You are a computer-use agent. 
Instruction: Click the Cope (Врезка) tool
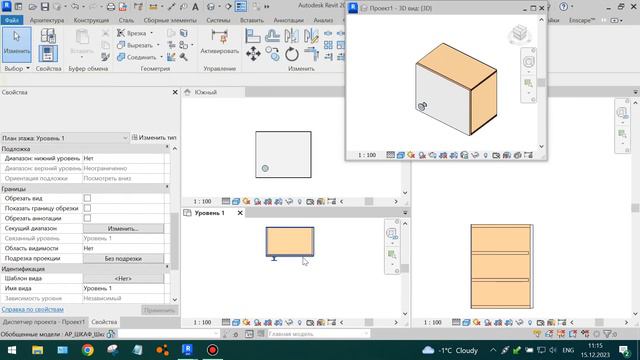[x=131, y=33]
